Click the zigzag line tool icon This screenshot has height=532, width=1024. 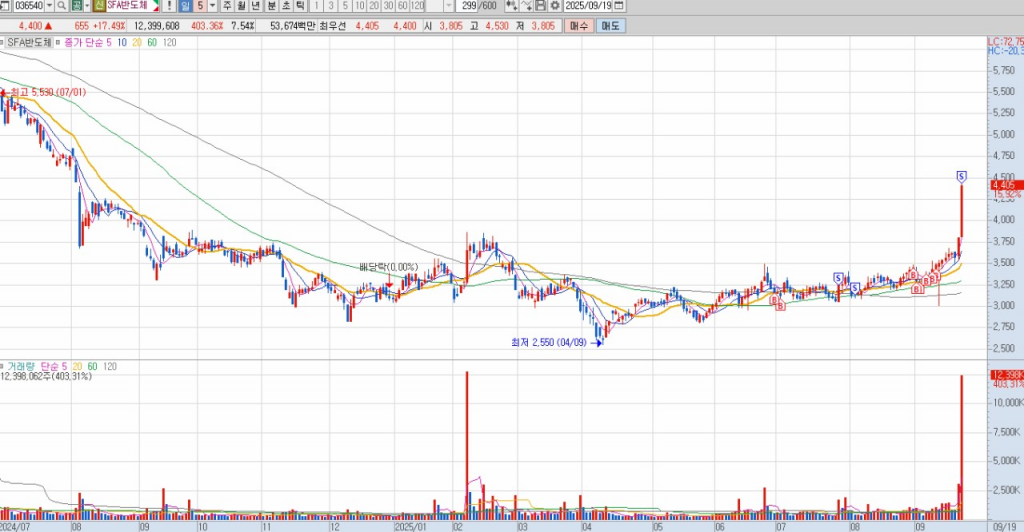[x=526, y=6]
